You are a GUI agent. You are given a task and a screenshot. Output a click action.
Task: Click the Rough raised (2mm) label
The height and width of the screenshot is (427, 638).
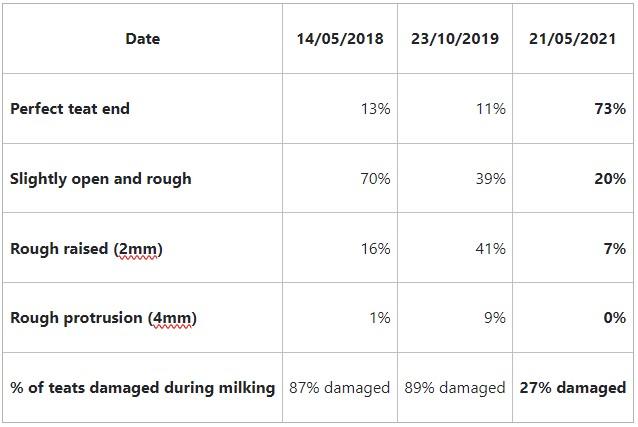pyautogui.click(x=86, y=249)
